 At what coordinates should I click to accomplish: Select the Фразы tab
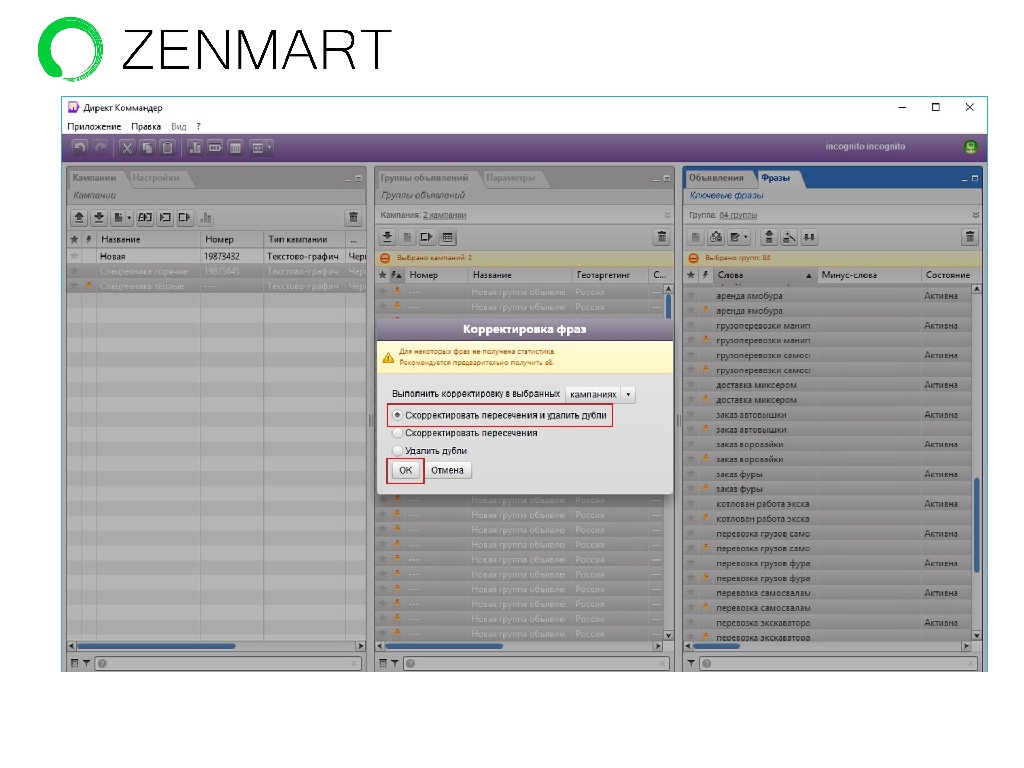[x=775, y=178]
